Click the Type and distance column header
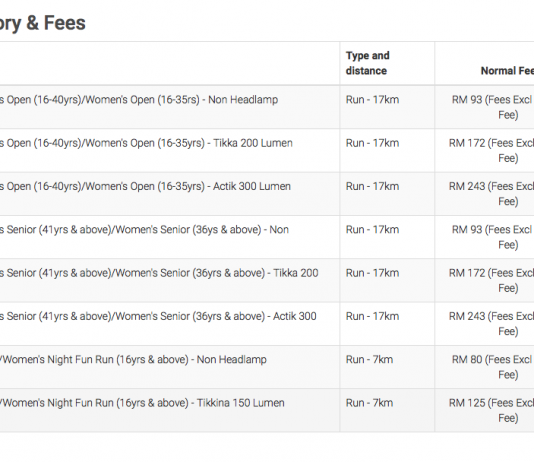This screenshot has width=534, height=462. [x=367, y=63]
